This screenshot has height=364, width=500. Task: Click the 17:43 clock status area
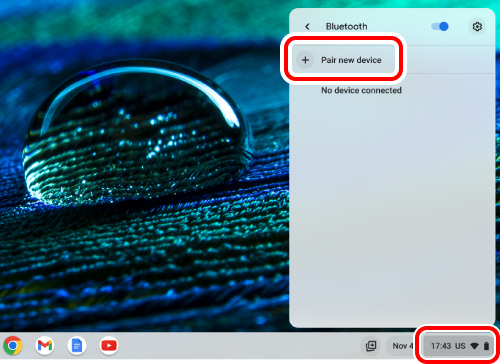441,346
